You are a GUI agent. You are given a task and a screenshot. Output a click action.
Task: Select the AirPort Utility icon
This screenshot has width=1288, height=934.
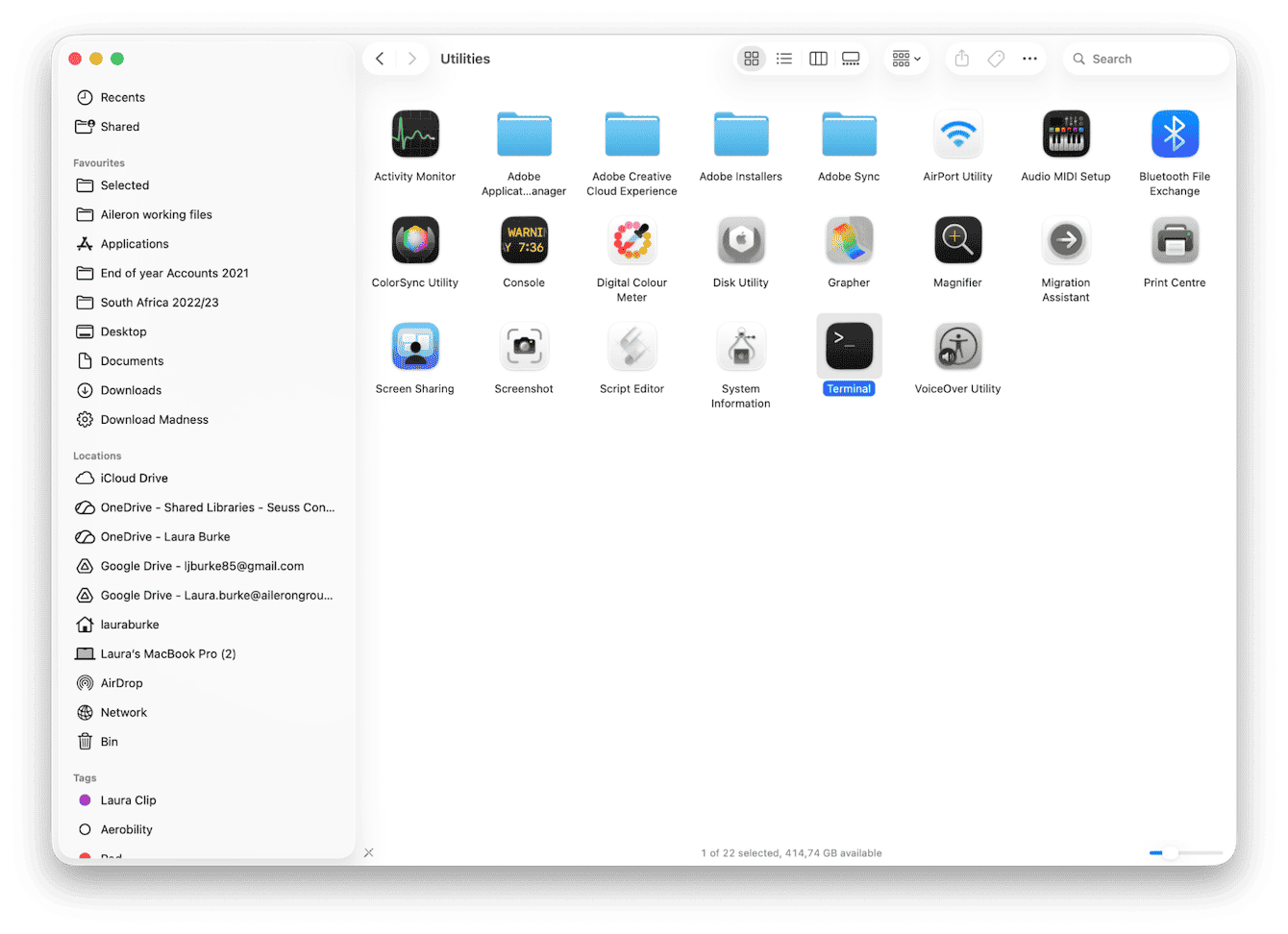pyautogui.click(x=957, y=134)
